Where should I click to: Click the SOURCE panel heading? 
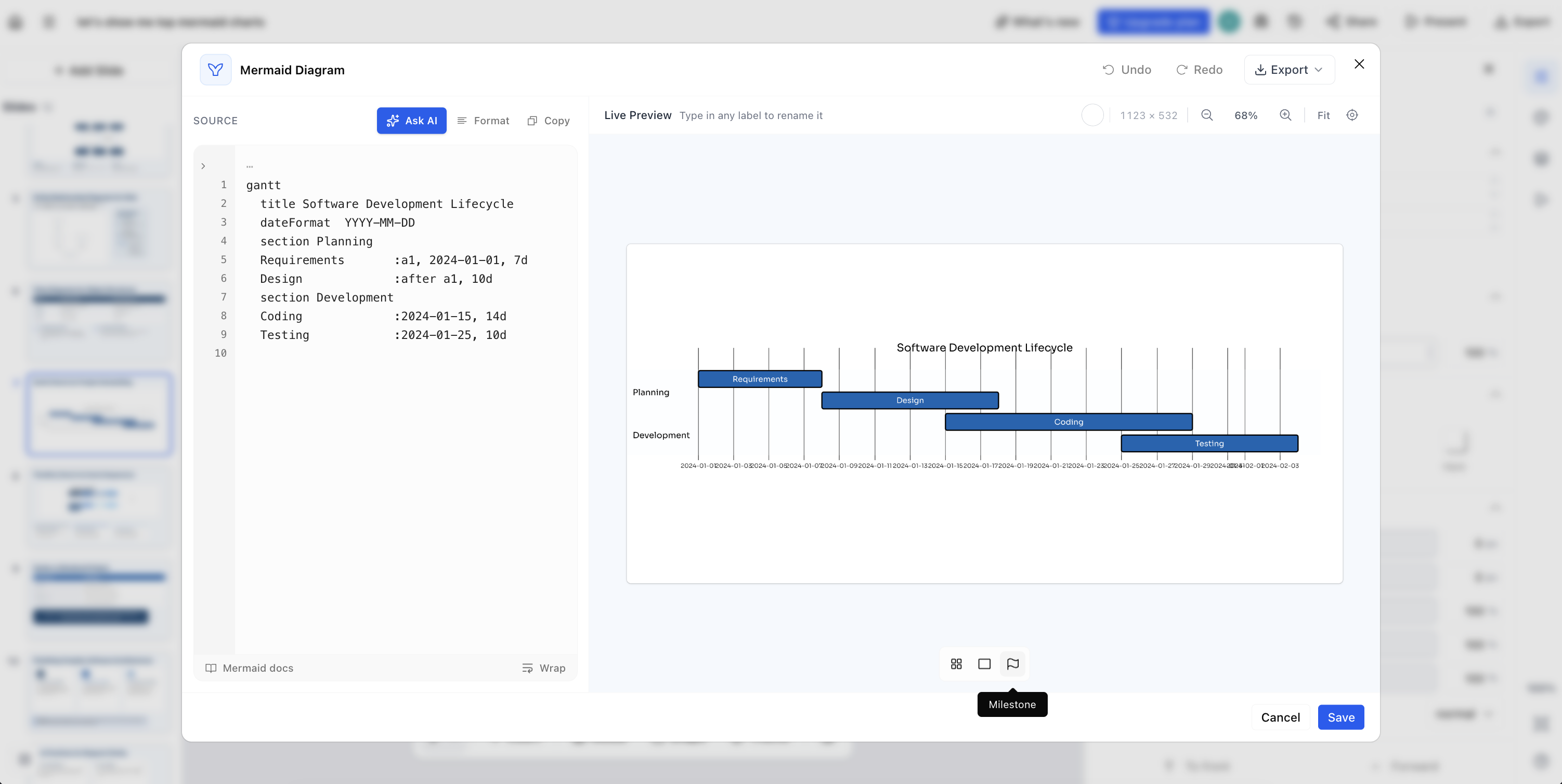215,121
